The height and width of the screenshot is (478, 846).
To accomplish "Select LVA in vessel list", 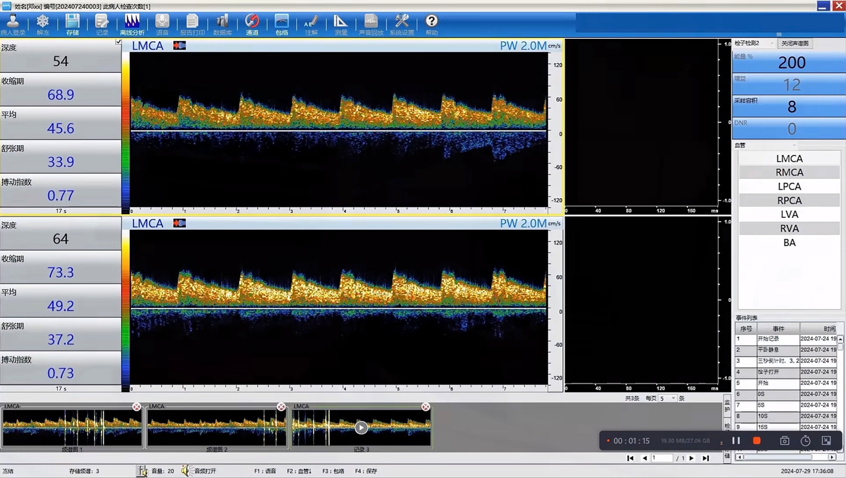I will tap(789, 215).
